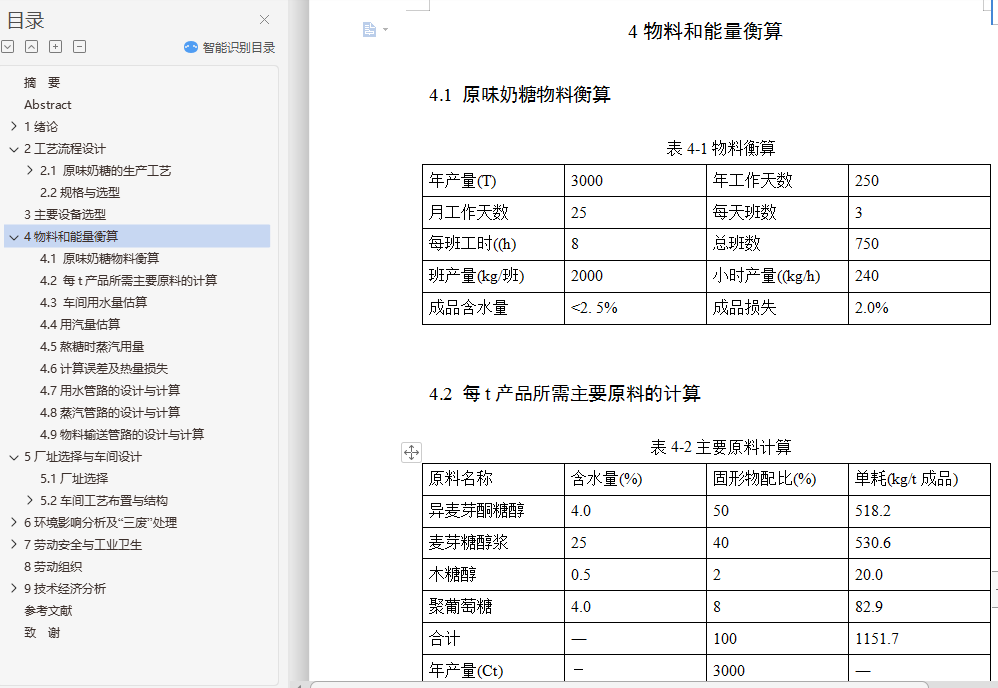Click the cell with value 1151.7
Screen dimensions: 998x688
point(919,638)
